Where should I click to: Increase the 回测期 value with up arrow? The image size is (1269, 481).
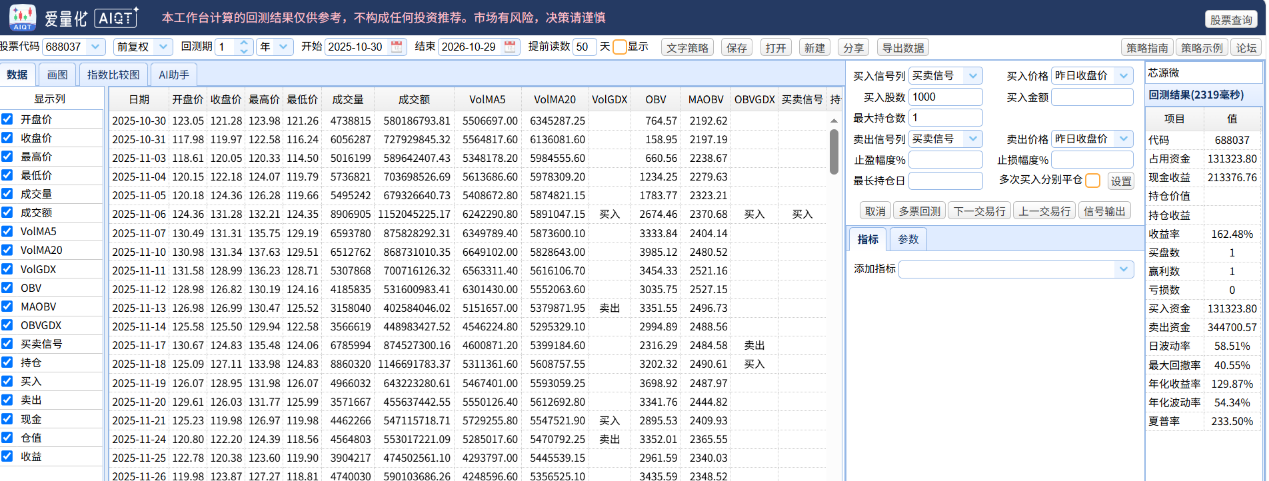tap(244, 43)
